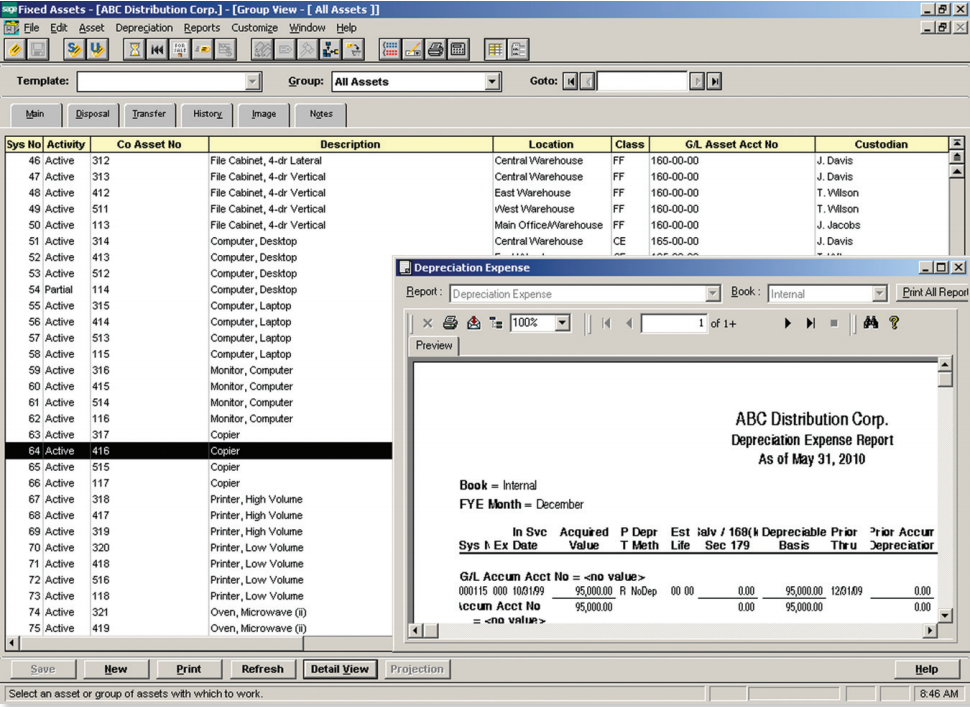Go to next report page arrow
The height and width of the screenshot is (707, 970).
point(788,323)
